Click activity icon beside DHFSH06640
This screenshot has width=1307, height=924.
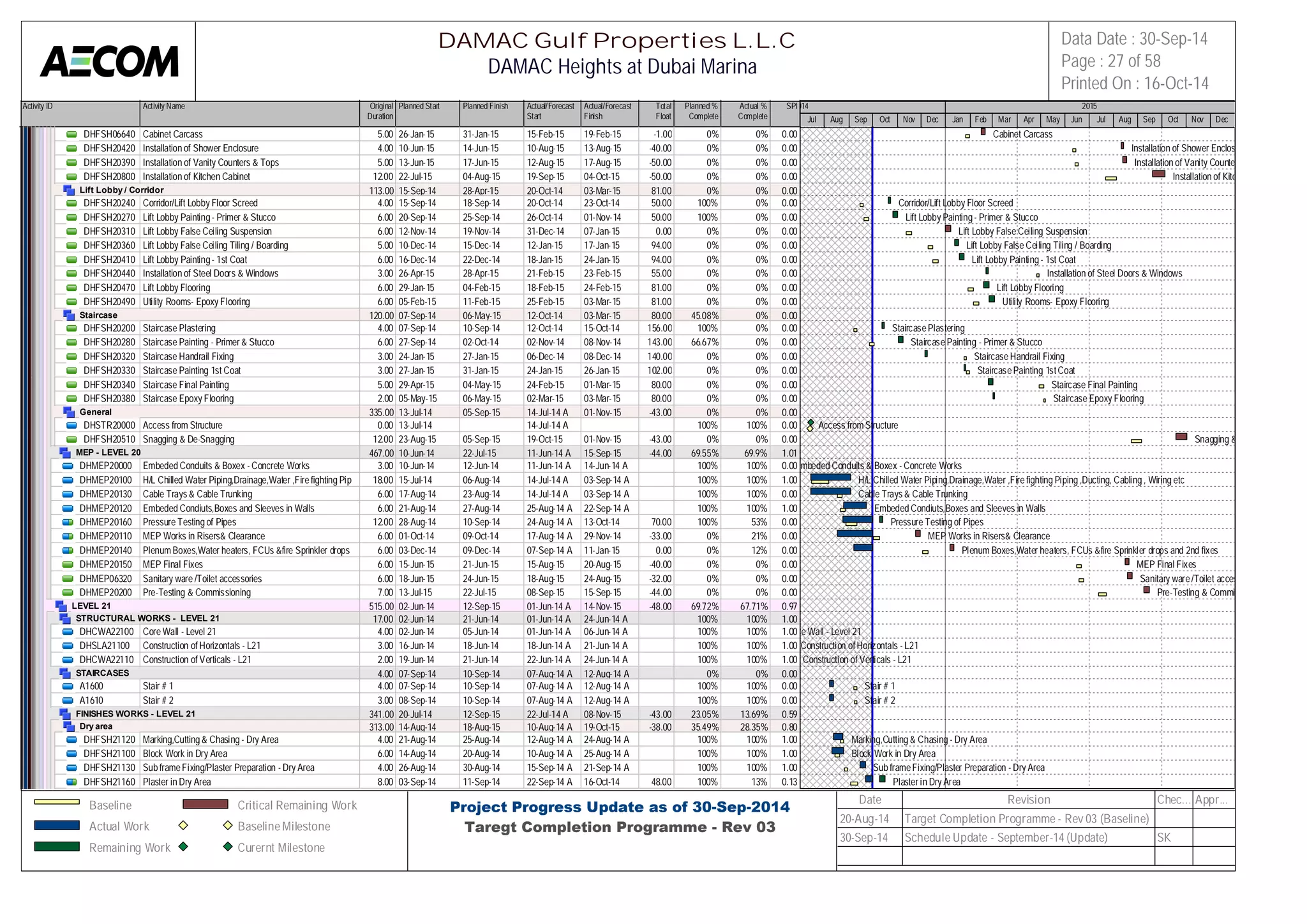click(x=72, y=135)
